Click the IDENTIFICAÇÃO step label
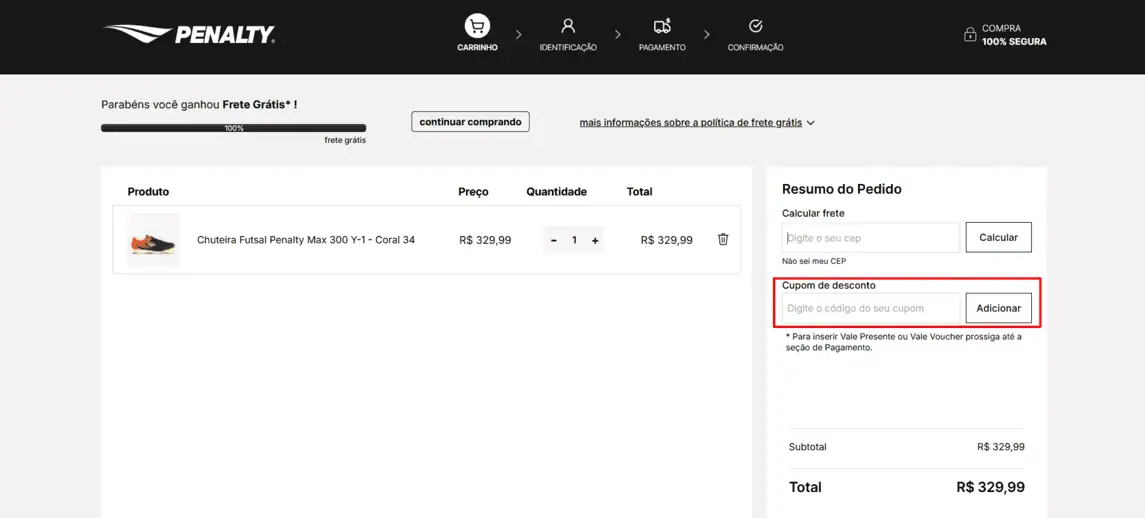The image size is (1145, 518). click(x=568, y=47)
